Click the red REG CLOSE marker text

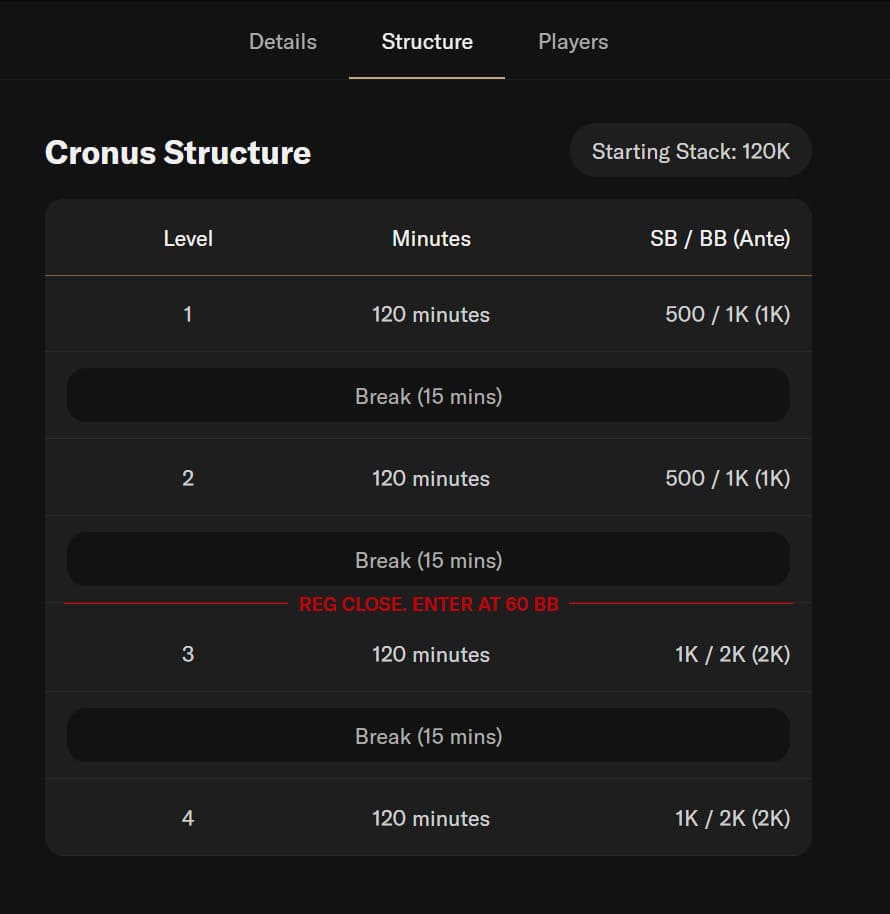(x=428, y=604)
